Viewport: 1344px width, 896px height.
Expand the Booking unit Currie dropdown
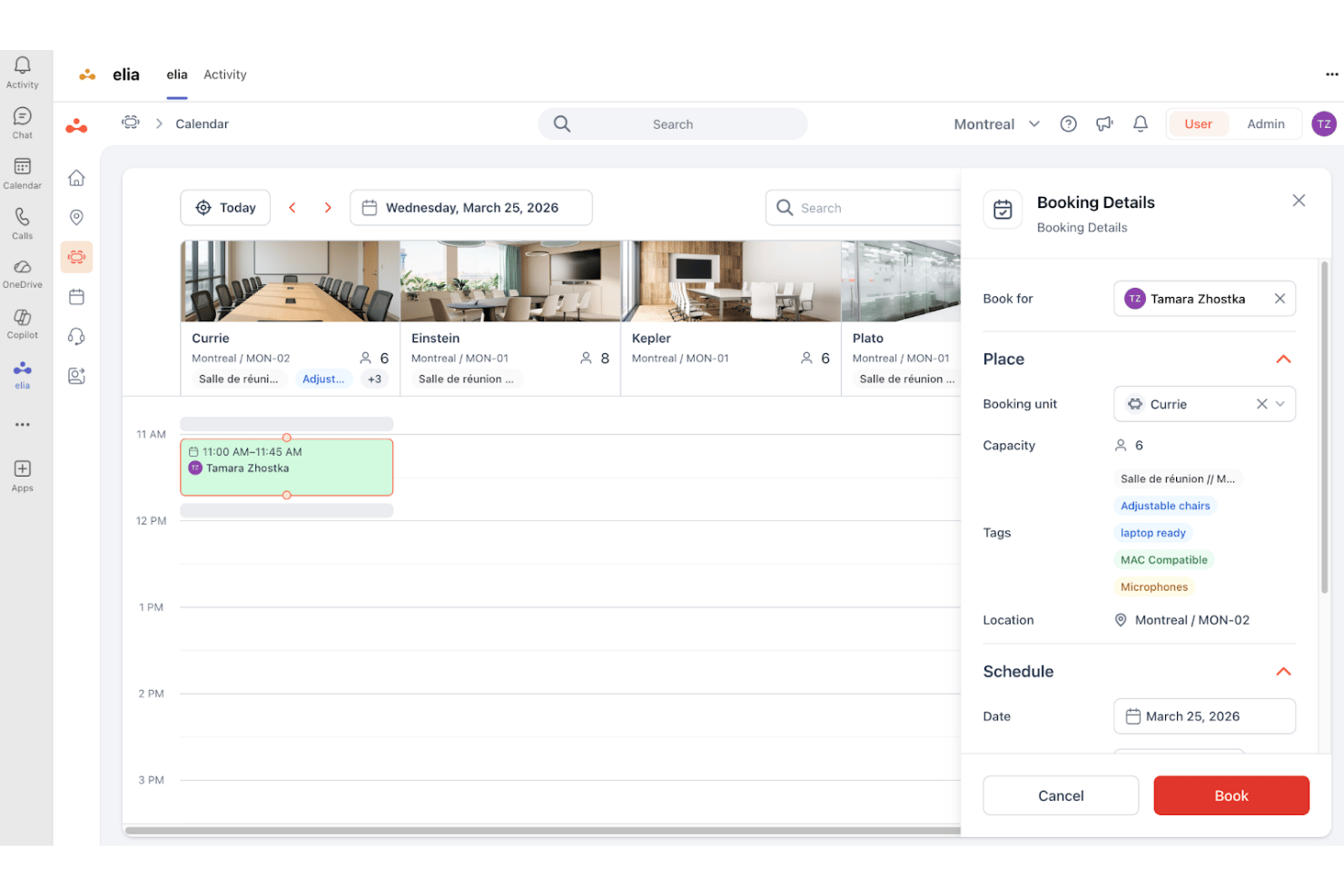[x=1280, y=404]
